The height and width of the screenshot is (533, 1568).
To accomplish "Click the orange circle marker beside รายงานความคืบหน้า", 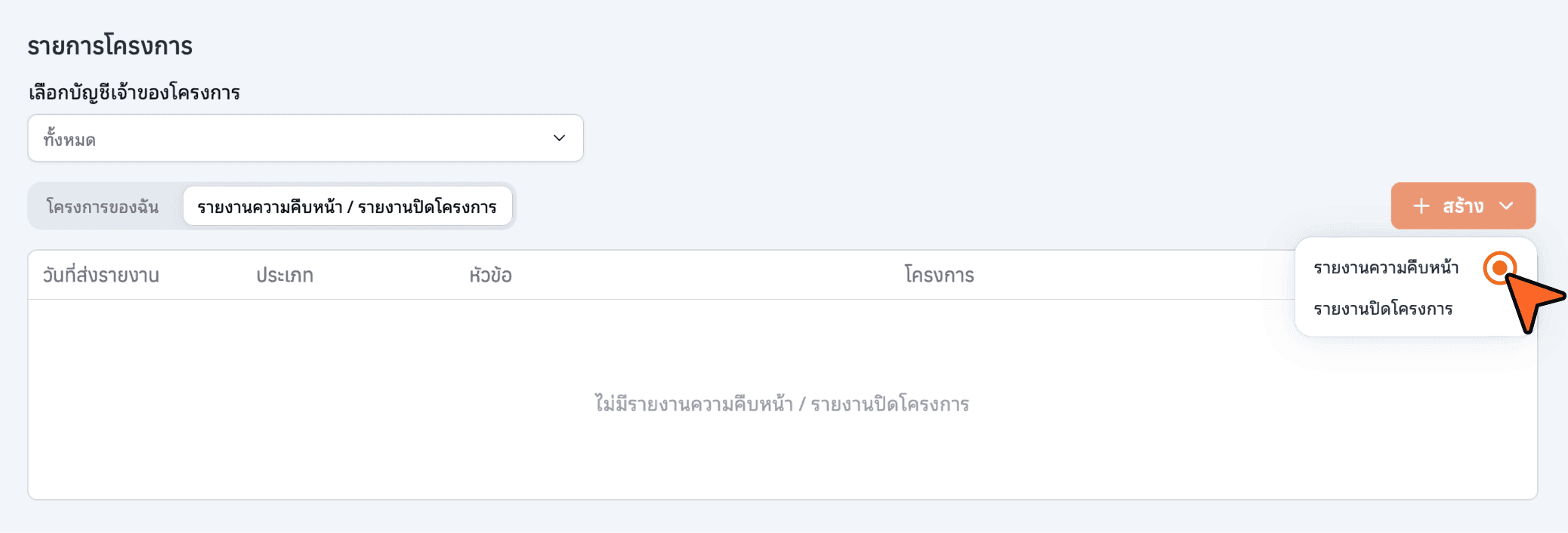I will 1499,268.
